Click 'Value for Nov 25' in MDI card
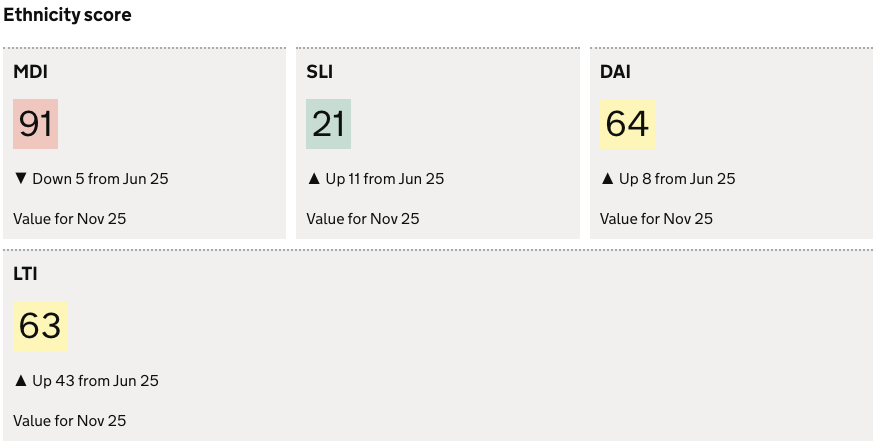 coord(70,219)
